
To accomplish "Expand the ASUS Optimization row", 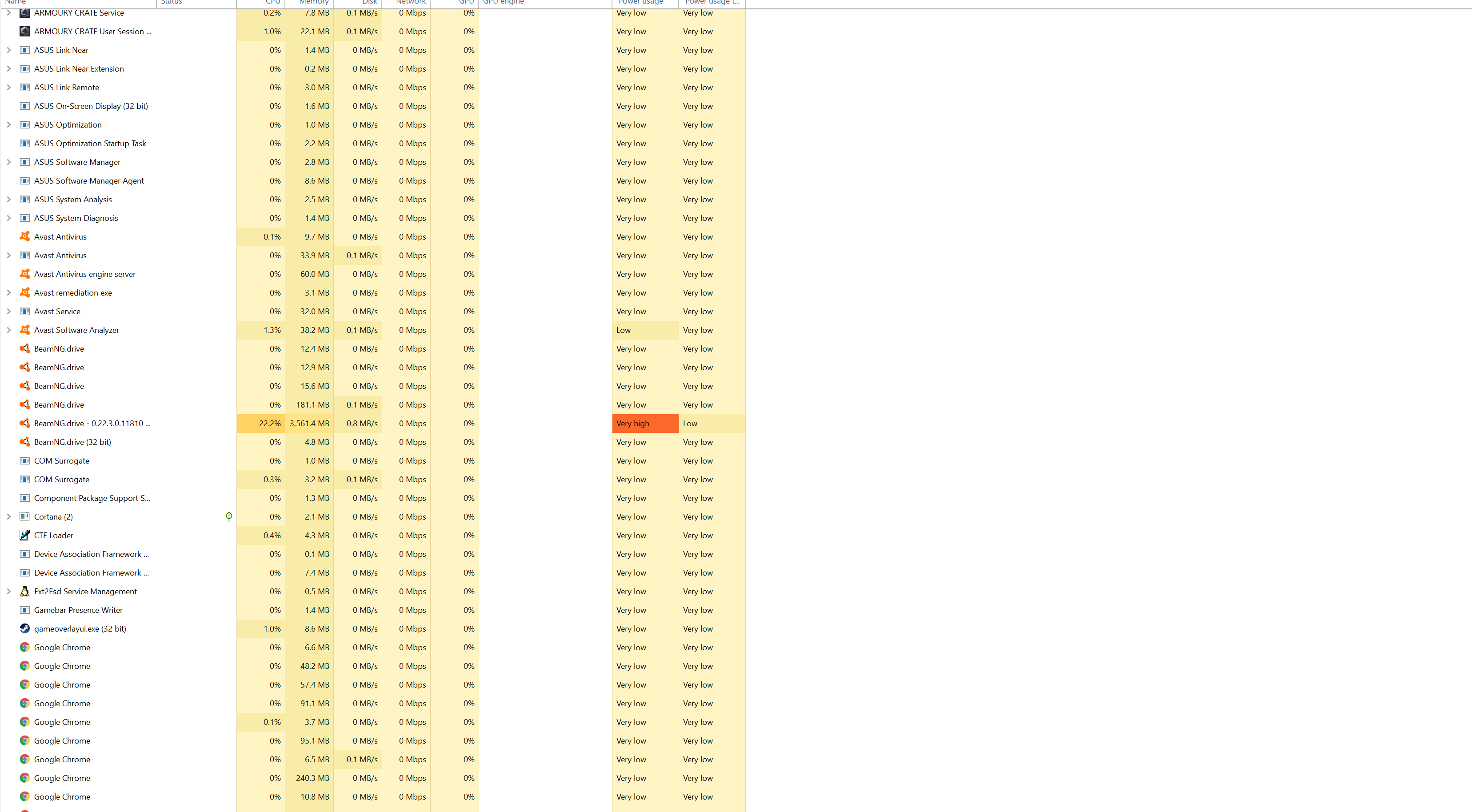I will [x=8, y=124].
